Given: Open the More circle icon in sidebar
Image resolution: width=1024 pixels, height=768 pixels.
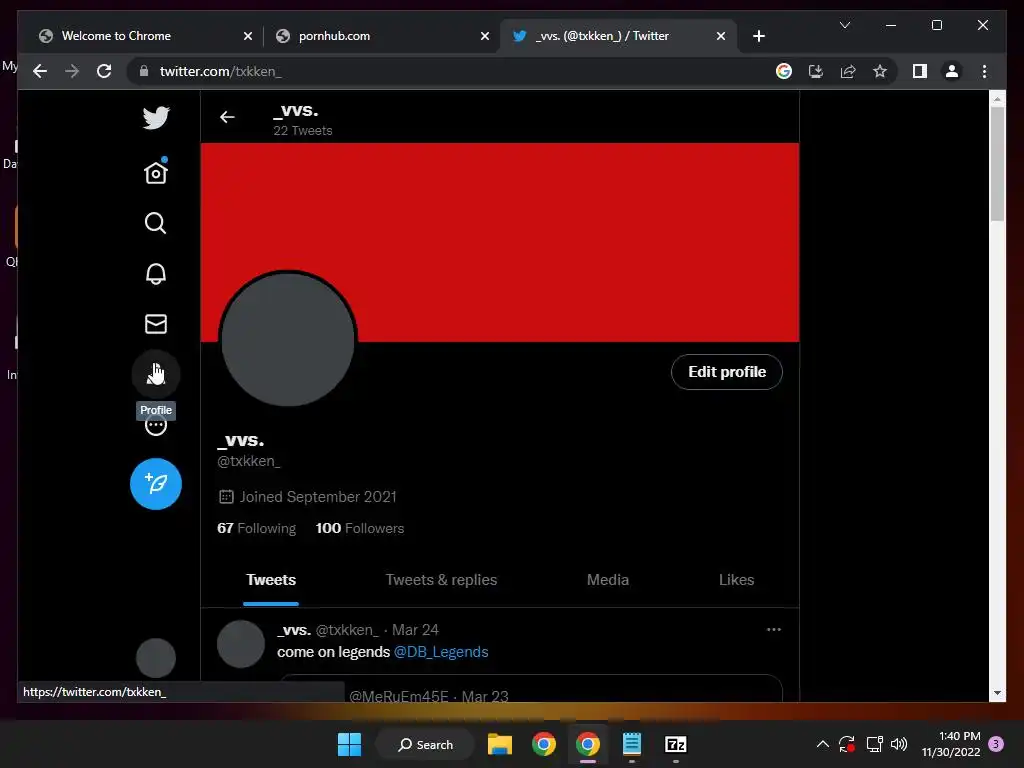Looking at the screenshot, I should click(155, 426).
